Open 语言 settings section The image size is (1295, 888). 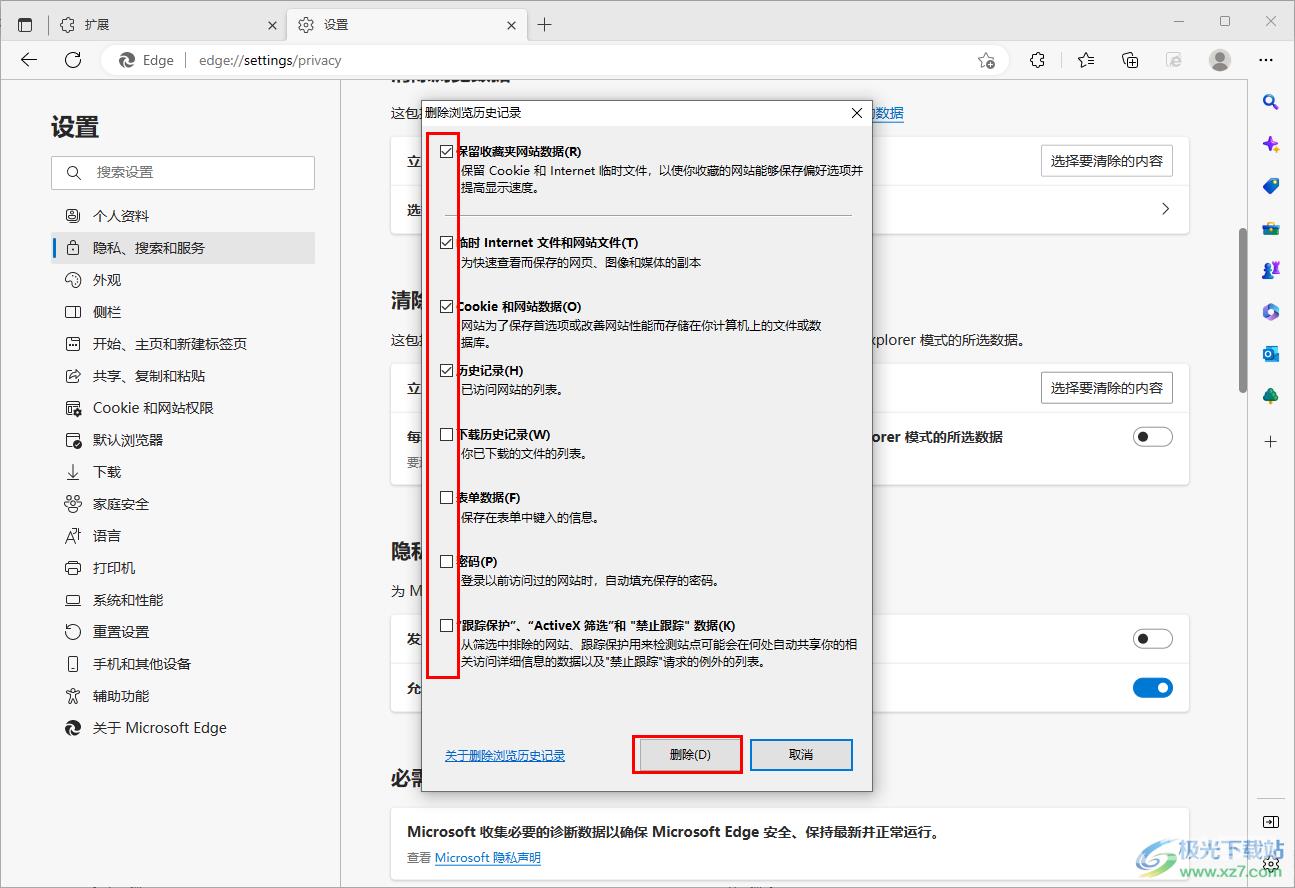183,536
